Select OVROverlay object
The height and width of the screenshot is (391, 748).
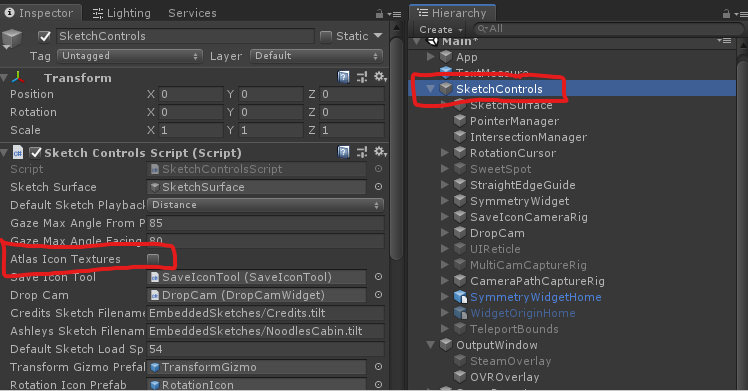(x=505, y=377)
